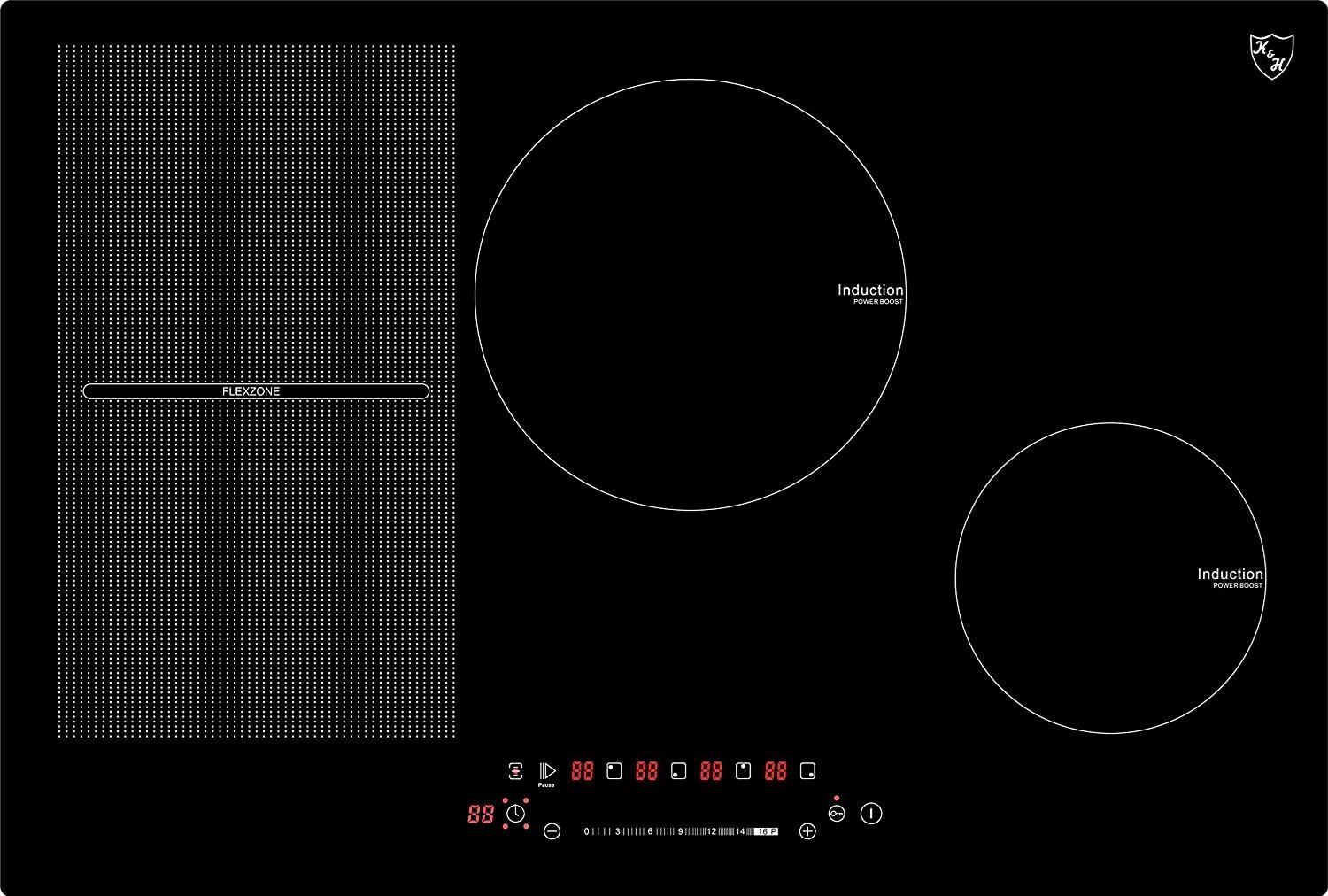Click the small Induction Power Boost label

pyautogui.click(x=1230, y=578)
